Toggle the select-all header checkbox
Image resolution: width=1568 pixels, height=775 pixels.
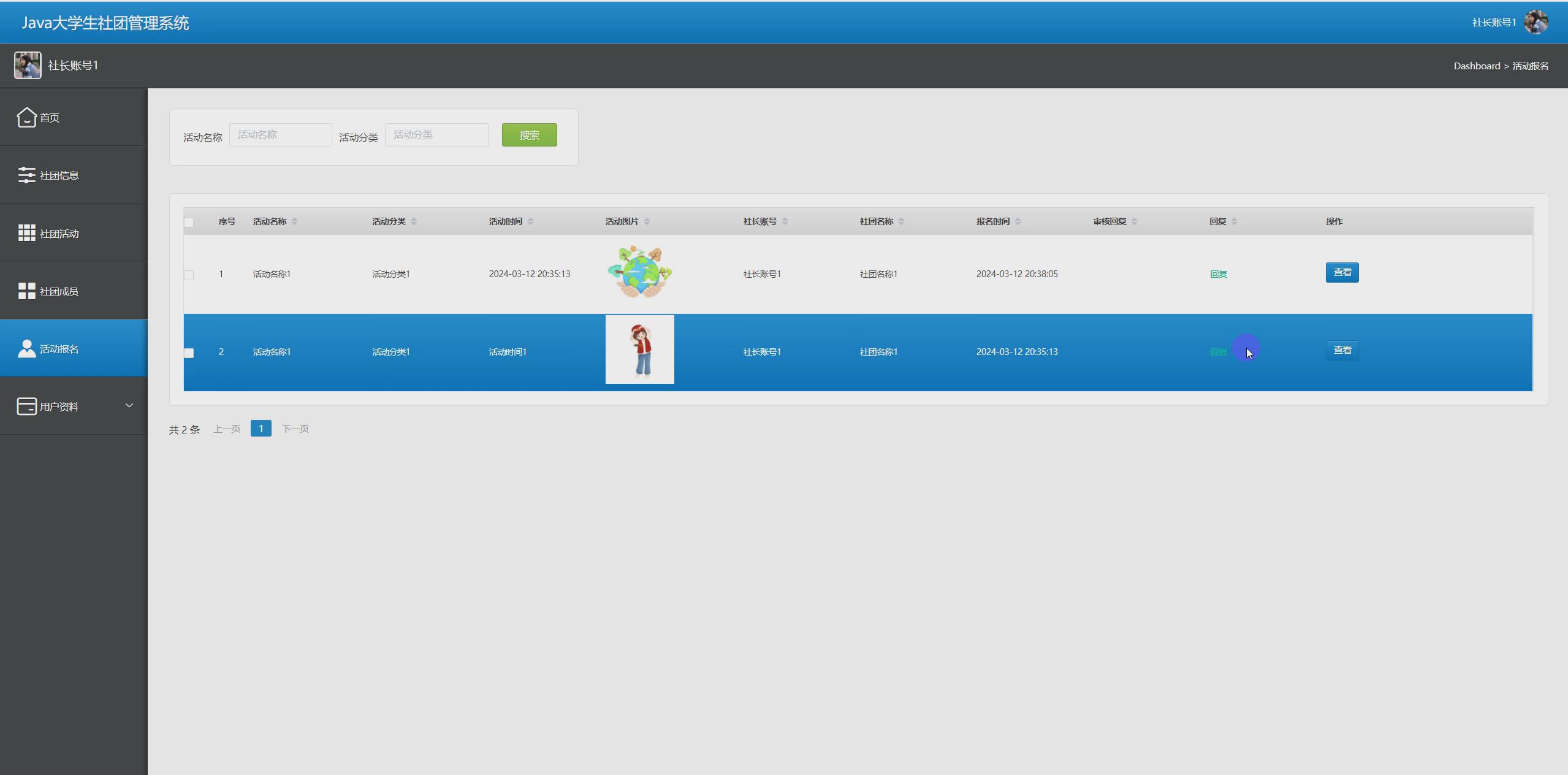[x=189, y=223]
